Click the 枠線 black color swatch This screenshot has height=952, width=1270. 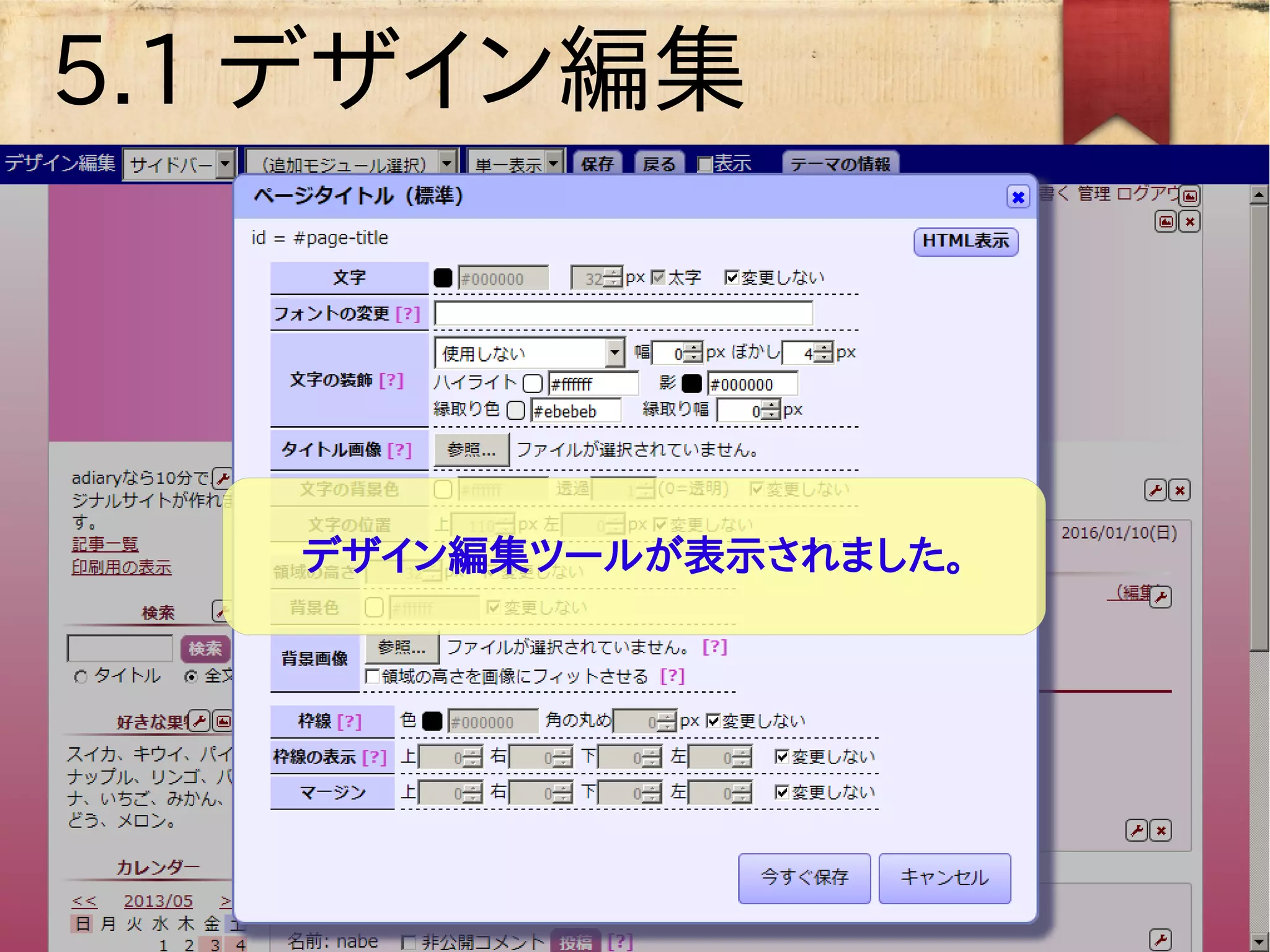pyautogui.click(x=432, y=722)
